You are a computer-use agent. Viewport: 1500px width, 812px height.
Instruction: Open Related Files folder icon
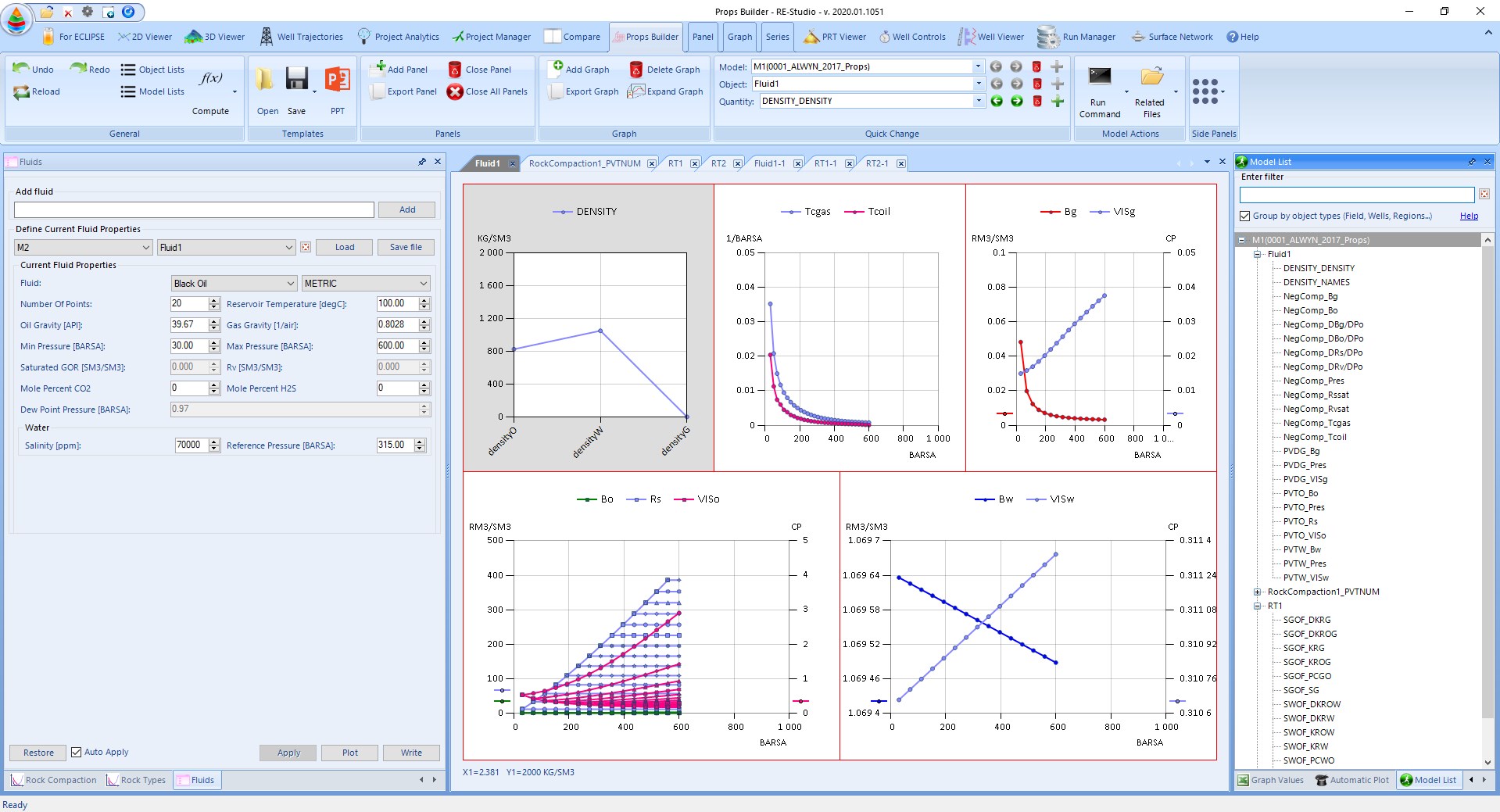point(1151,77)
